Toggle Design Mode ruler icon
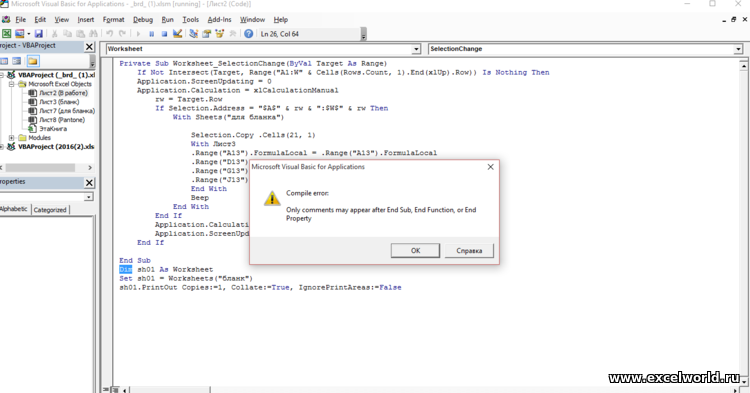 click(177, 34)
